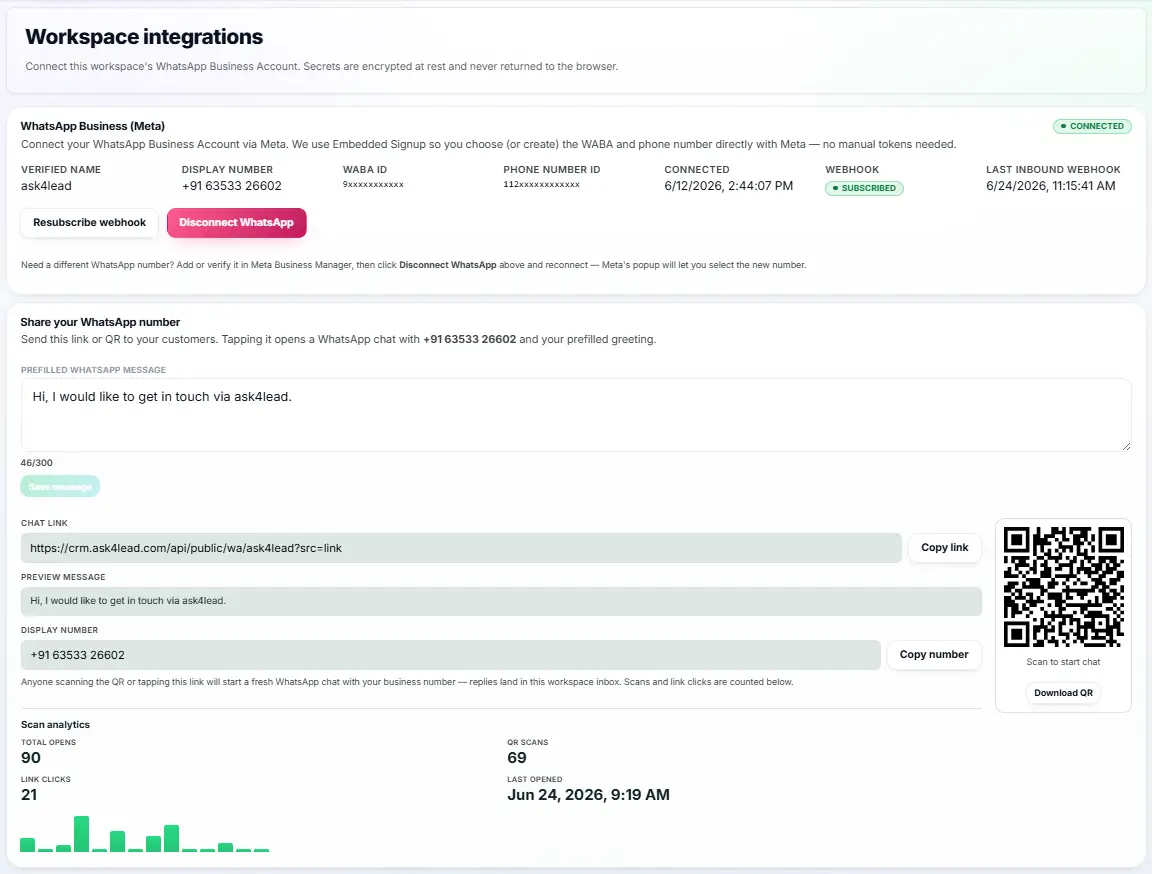This screenshot has height=874, width=1152.
Task: Click the QR Scans value 69
Action: pos(516,758)
